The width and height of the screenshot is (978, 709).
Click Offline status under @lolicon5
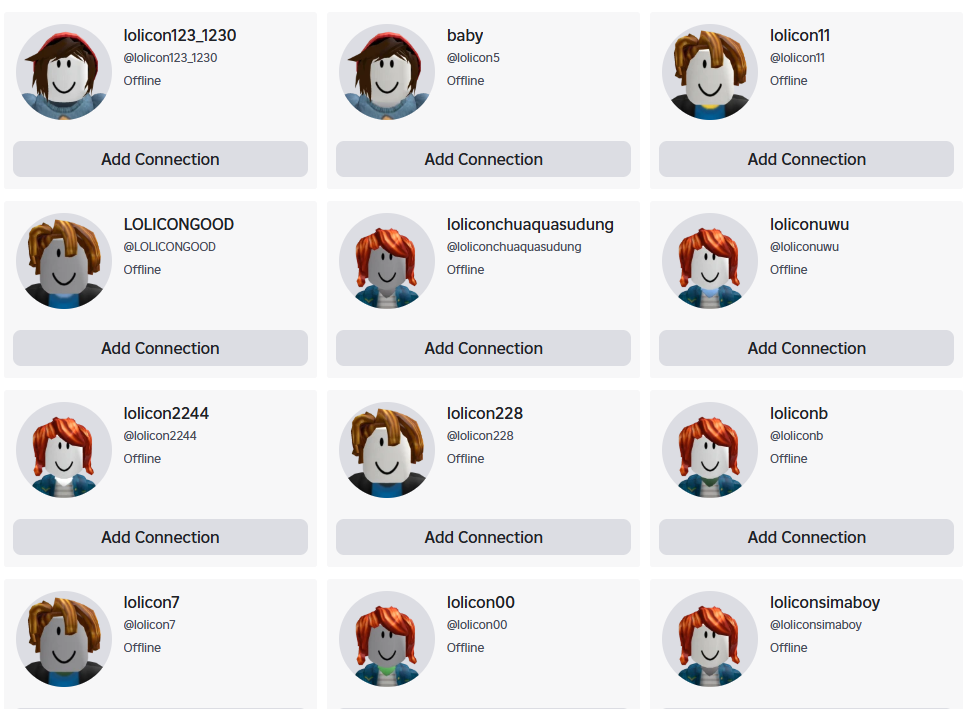pos(465,80)
